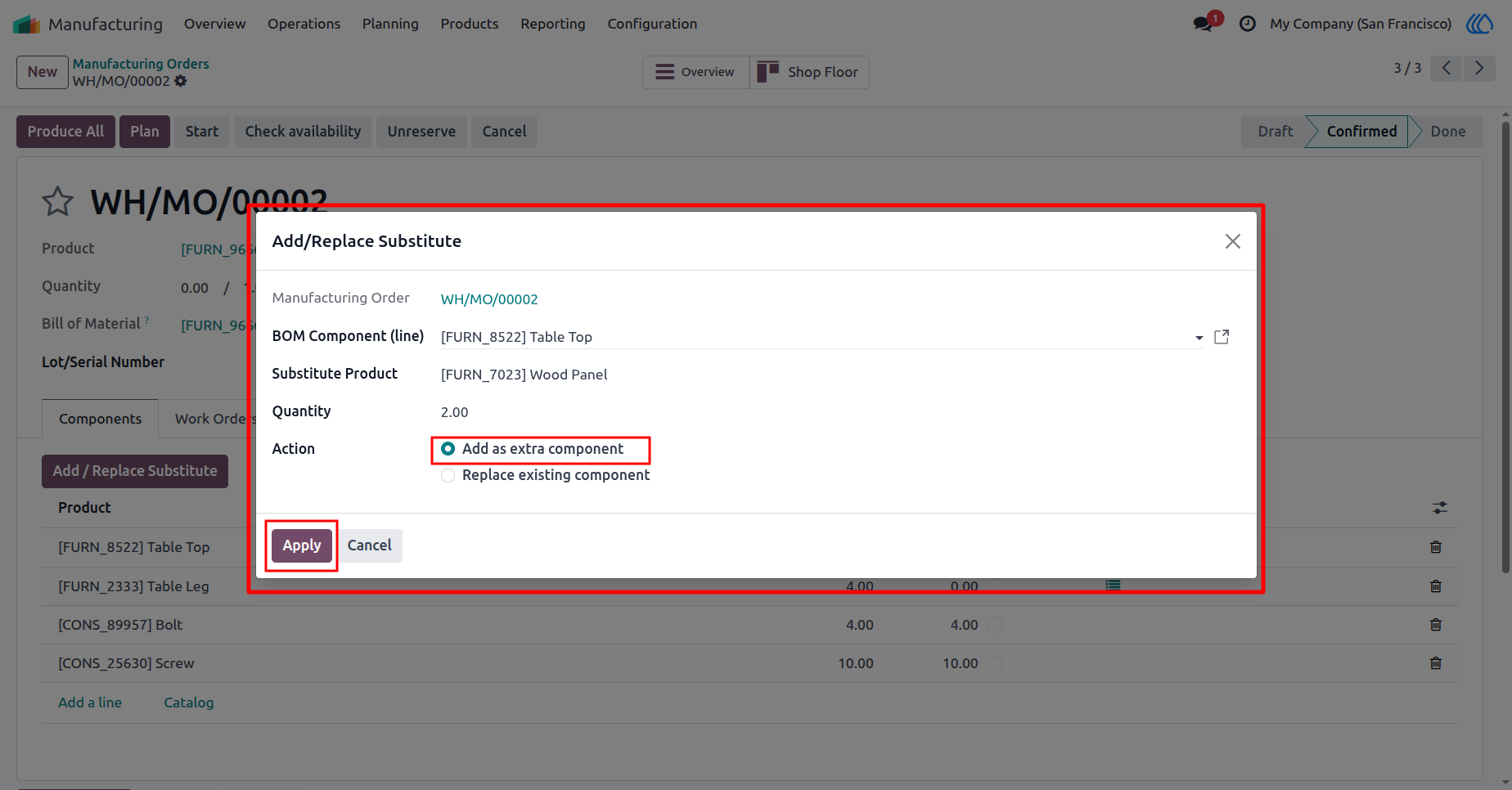Close the Add/Replace Substitute dialog
Screen dimensions: 1512x790
1233,241
